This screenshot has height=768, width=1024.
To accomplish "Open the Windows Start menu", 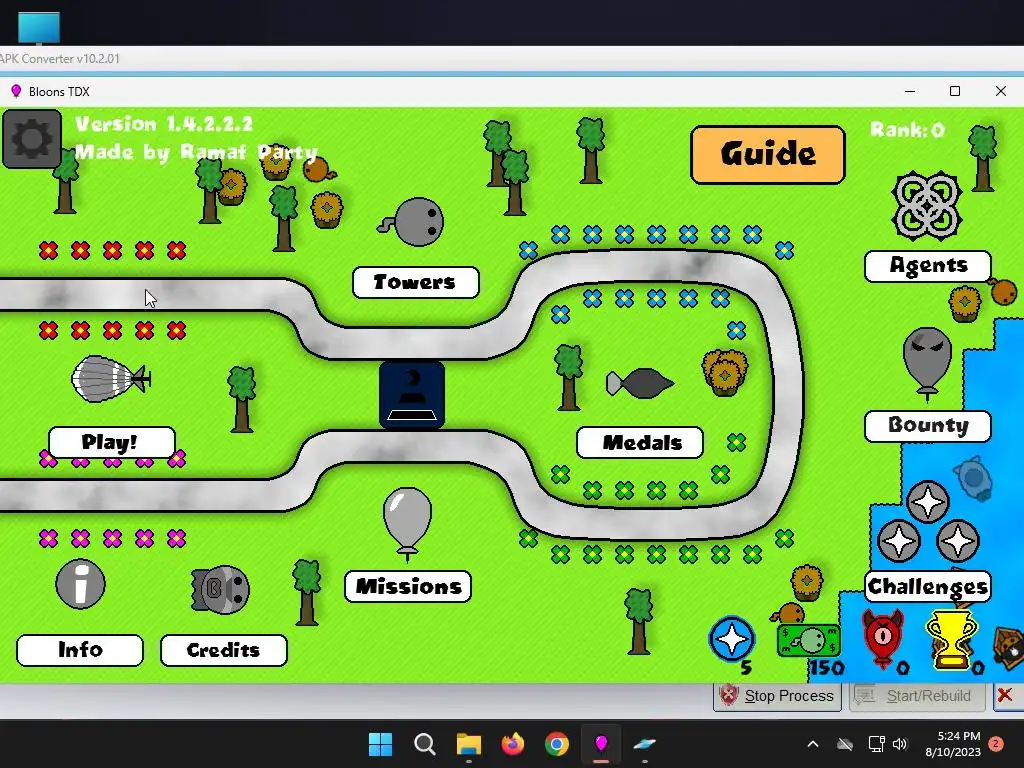I will point(381,744).
